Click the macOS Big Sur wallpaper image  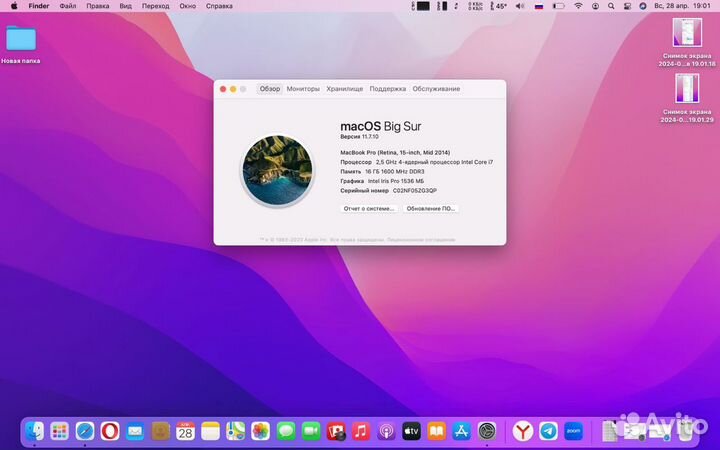coord(277,170)
